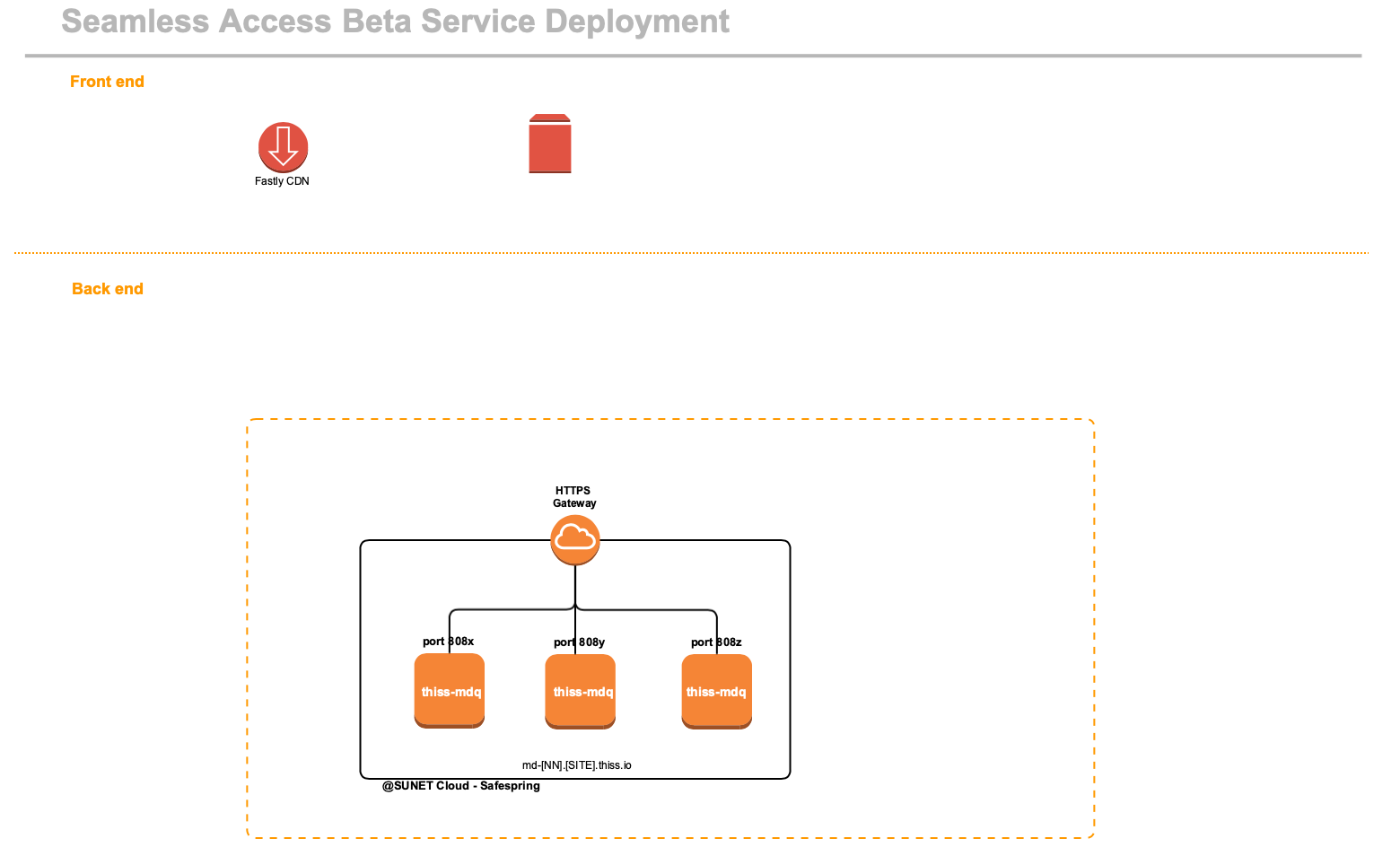Click the Back end section heading
Screen dimensions: 1400x856
[108, 289]
